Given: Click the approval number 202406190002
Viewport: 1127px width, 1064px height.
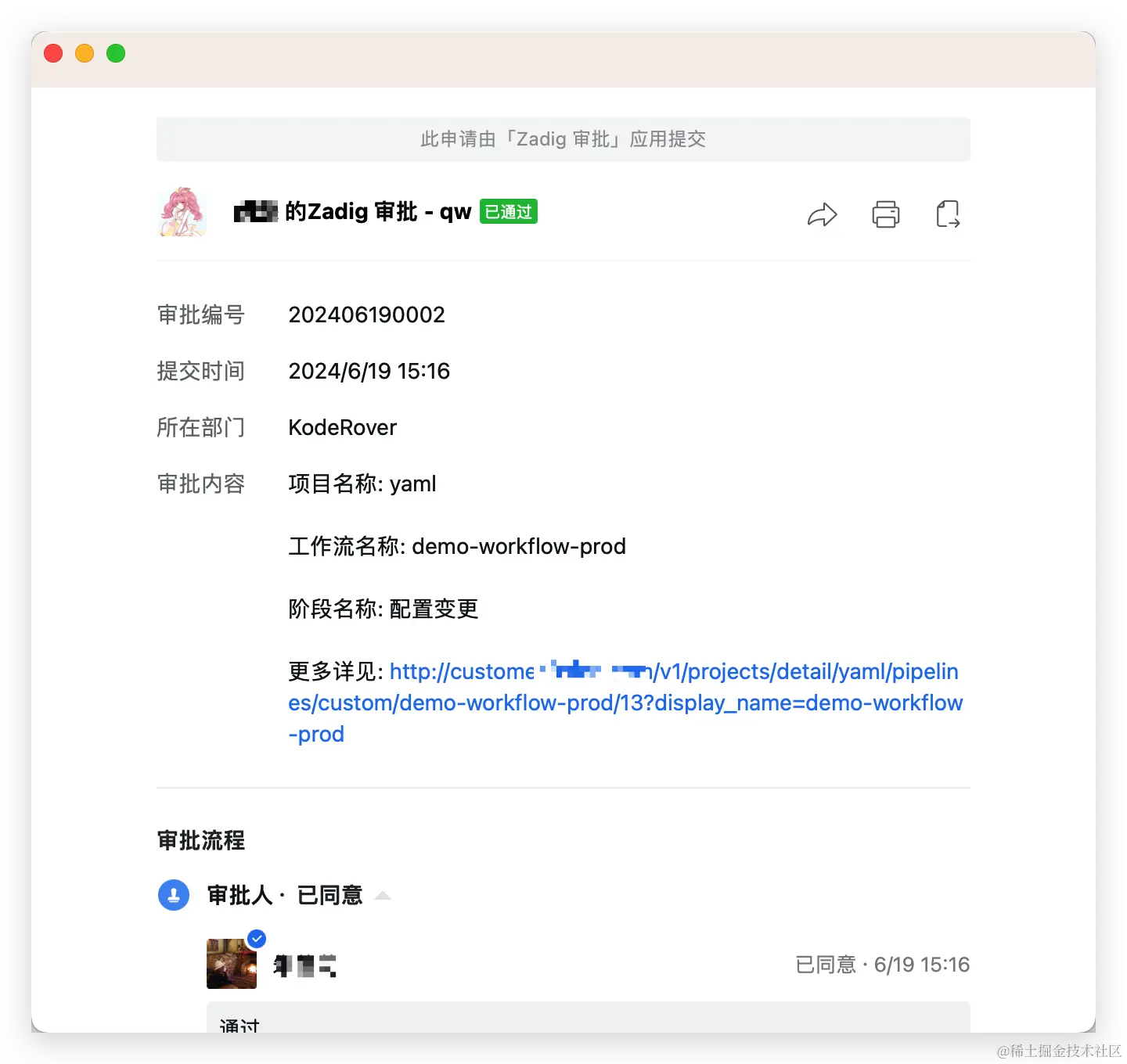Looking at the screenshot, I should click(x=366, y=315).
